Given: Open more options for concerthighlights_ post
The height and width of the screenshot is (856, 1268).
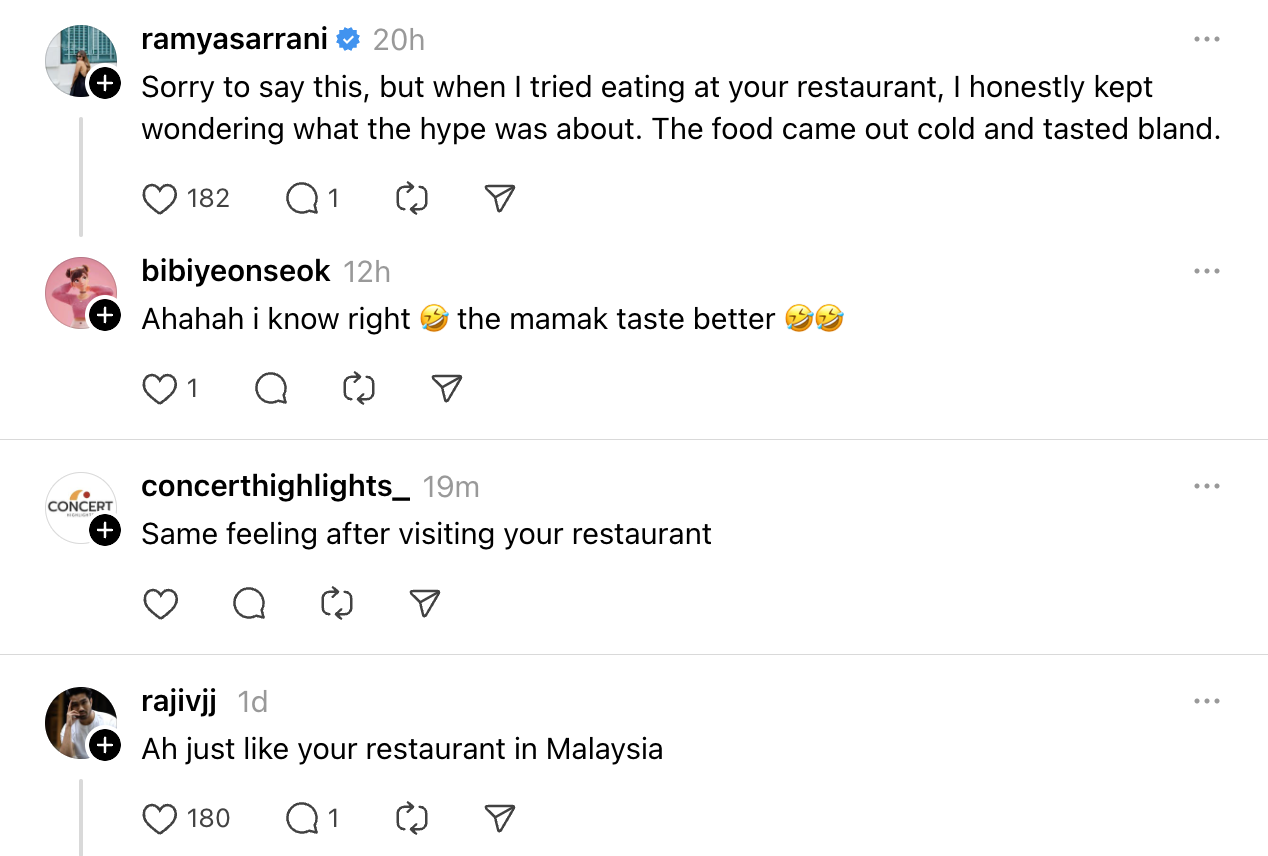Looking at the screenshot, I should [x=1207, y=486].
